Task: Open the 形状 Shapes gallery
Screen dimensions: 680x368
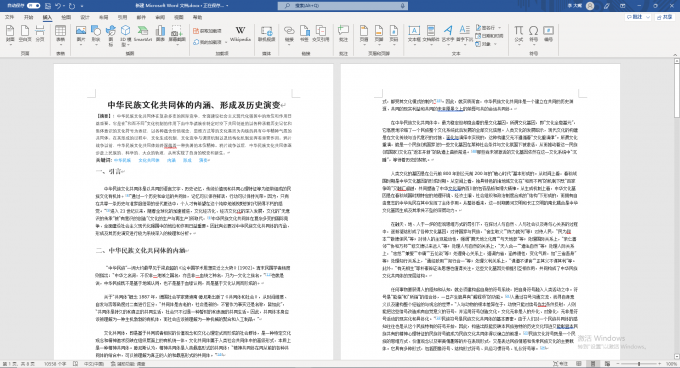Action: point(96,35)
